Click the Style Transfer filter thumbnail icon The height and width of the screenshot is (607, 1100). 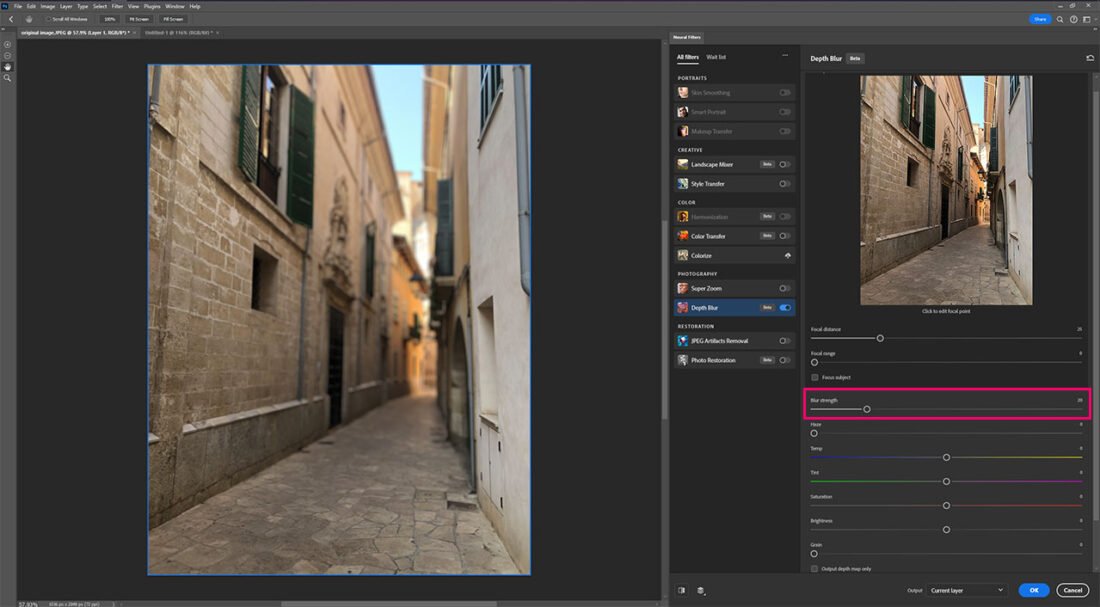(x=683, y=184)
